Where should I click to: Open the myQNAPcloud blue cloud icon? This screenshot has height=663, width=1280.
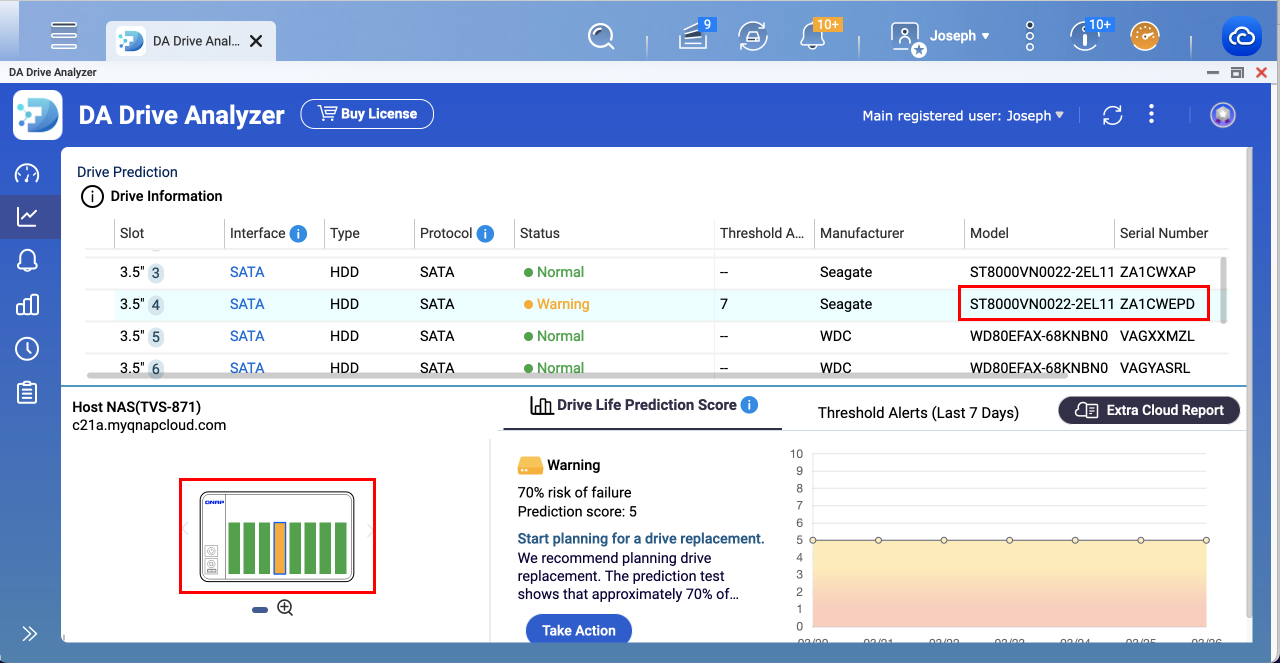pos(1241,36)
